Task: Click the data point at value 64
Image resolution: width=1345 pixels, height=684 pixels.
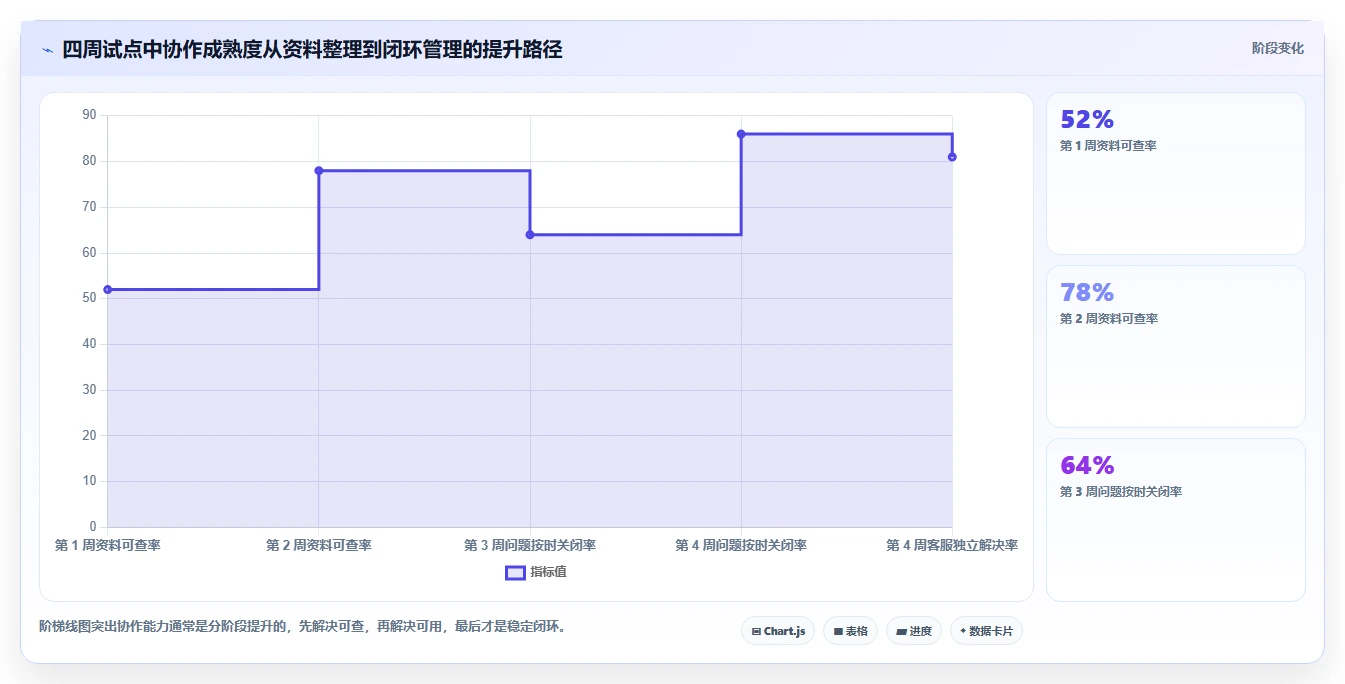Action: 530,235
